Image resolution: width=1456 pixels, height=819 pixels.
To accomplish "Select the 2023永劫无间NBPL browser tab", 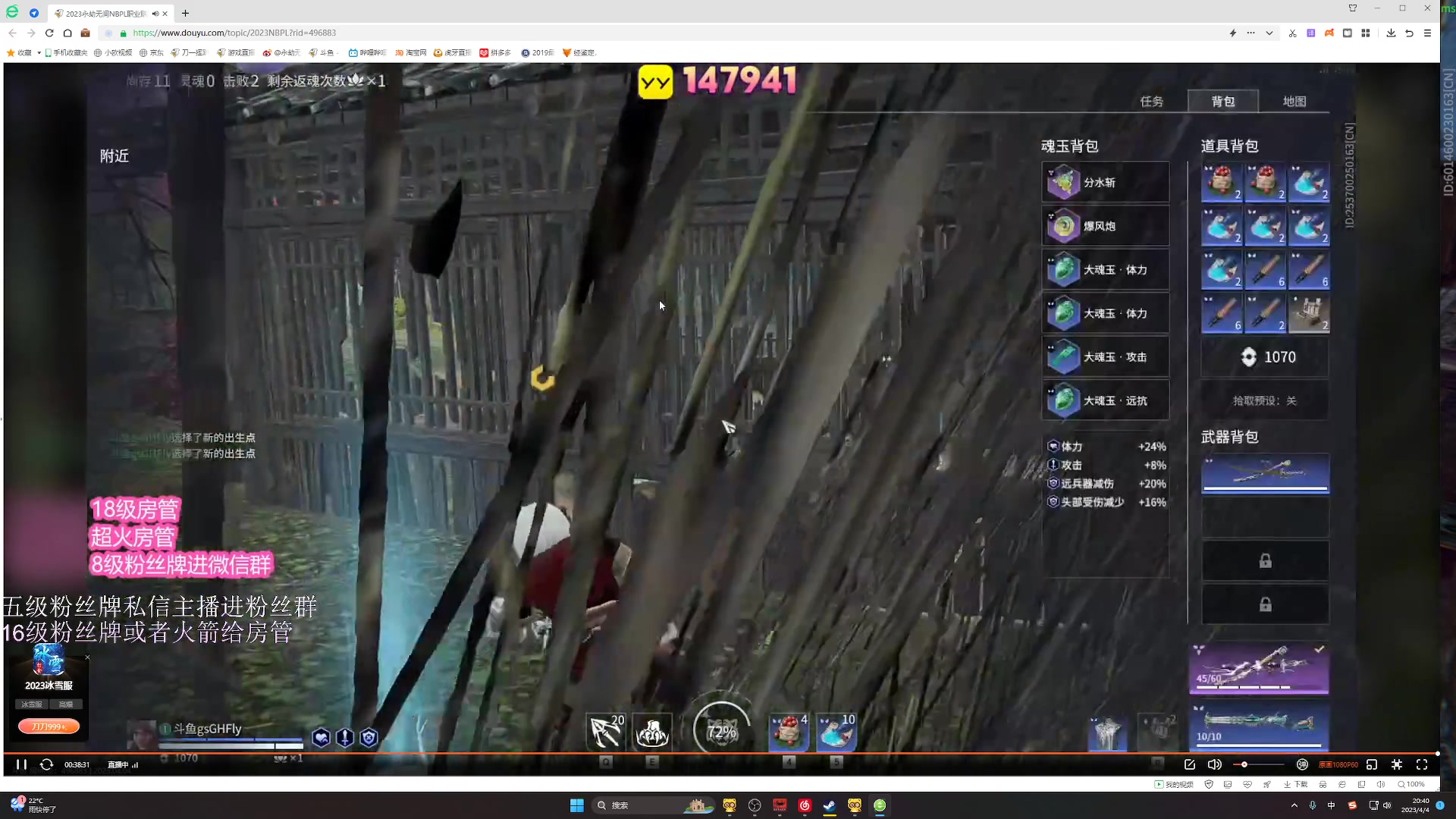I will pos(105,13).
